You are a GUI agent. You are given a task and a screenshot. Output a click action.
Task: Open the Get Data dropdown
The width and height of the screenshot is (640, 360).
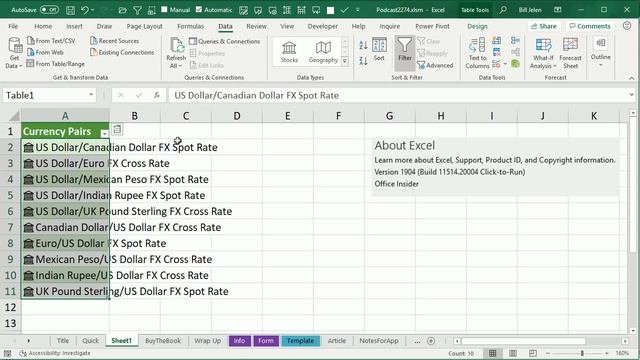(x=14, y=53)
